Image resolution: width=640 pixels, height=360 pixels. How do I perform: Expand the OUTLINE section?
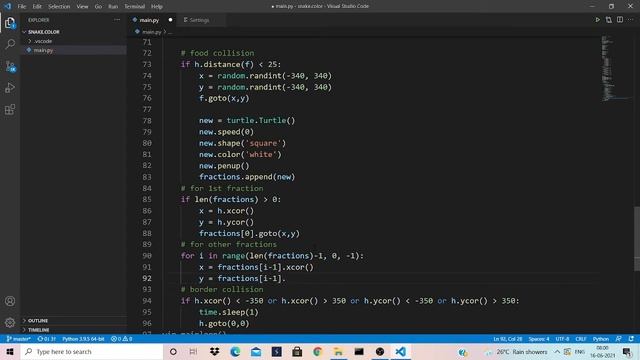(38, 321)
